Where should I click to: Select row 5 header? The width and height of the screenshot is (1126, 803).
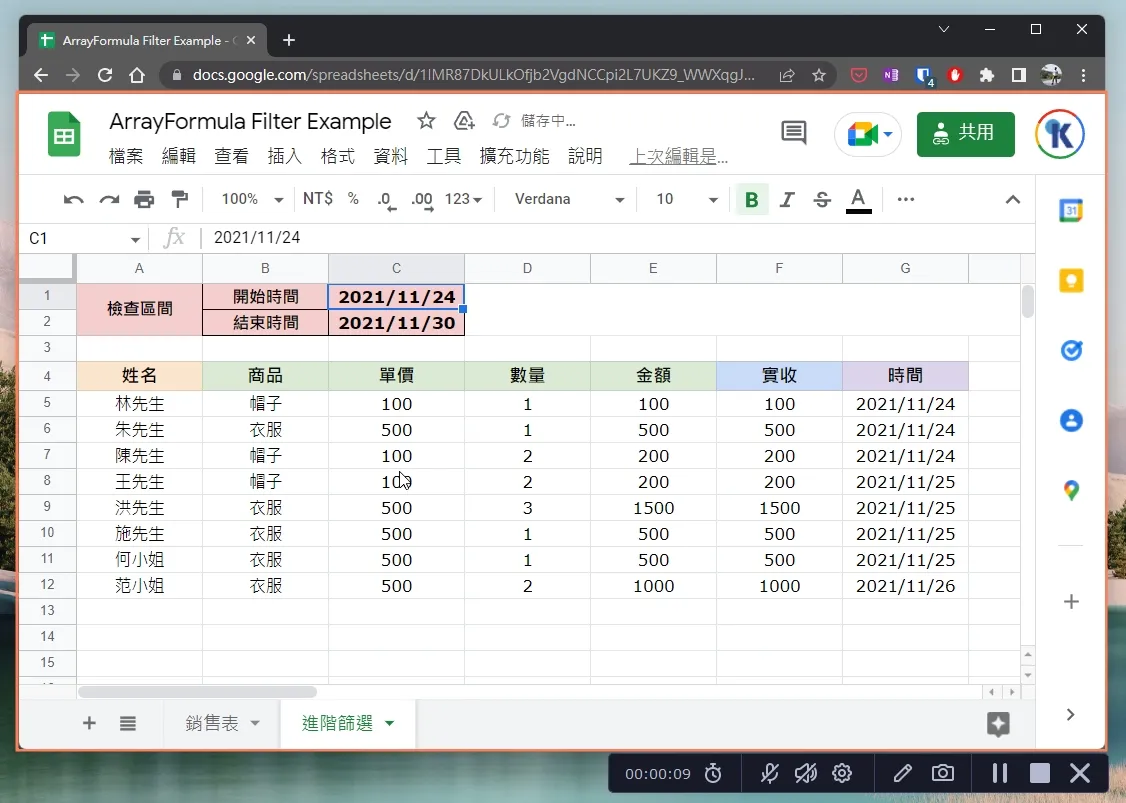pyautogui.click(x=47, y=403)
